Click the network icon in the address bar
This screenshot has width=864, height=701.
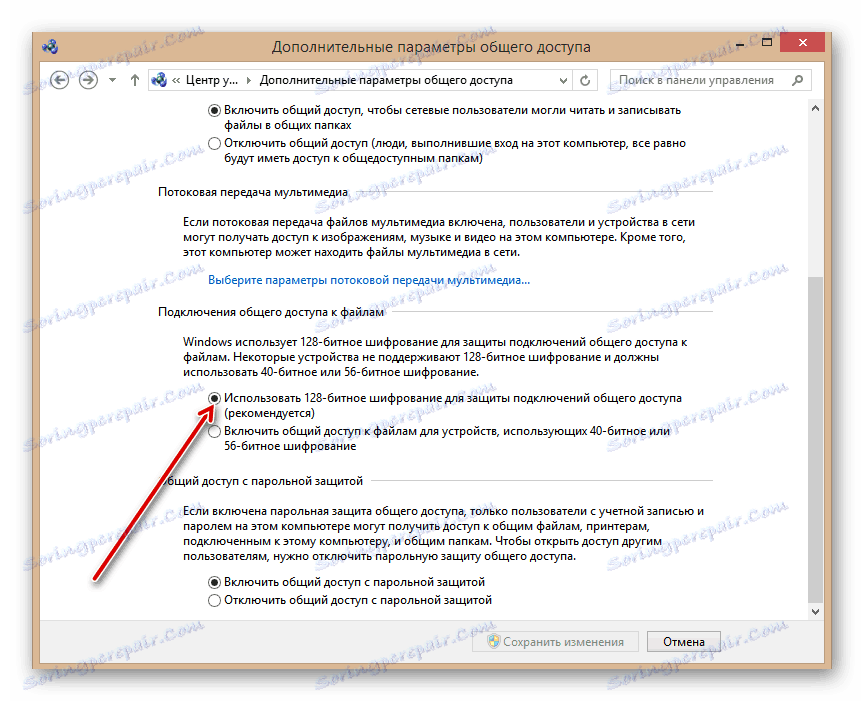(160, 79)
